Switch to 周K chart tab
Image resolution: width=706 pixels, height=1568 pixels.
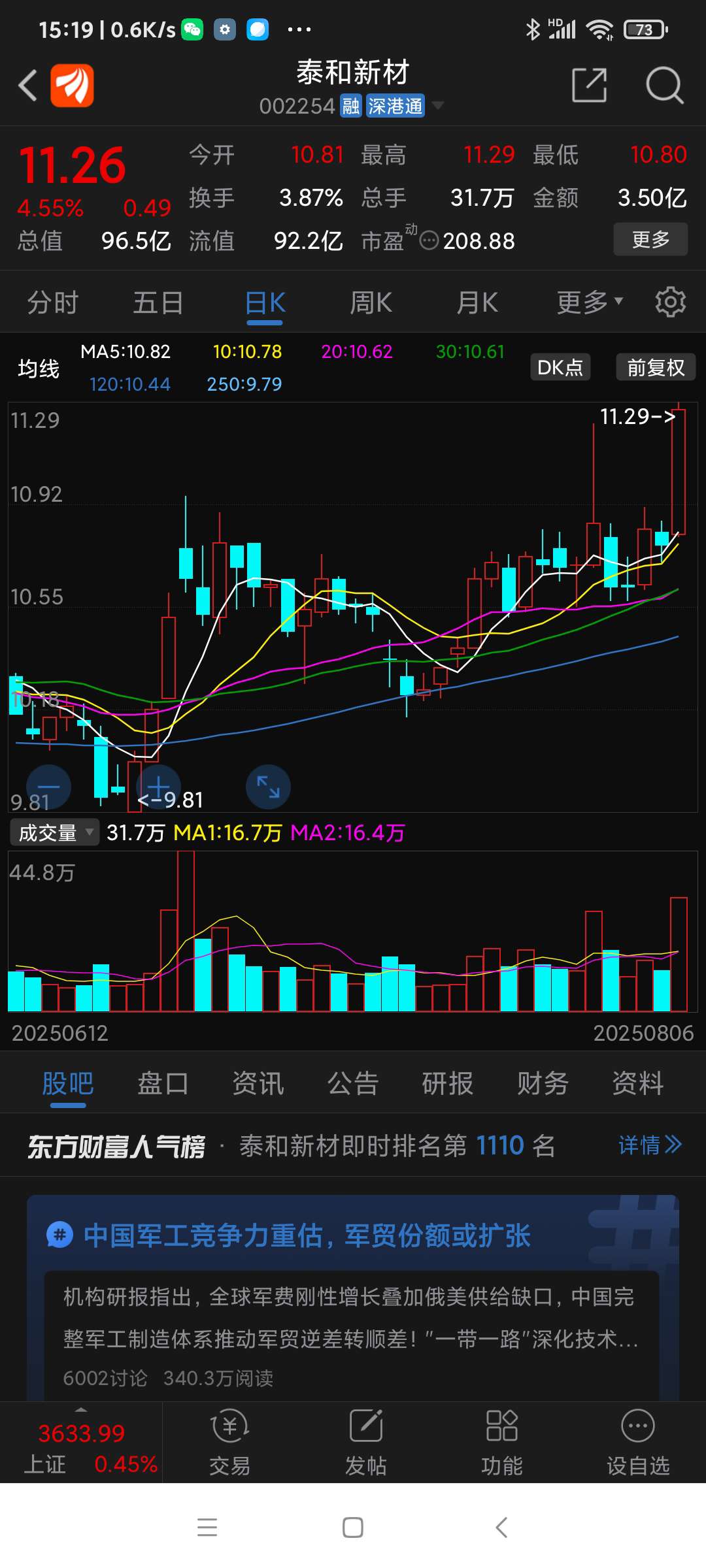pos(371,302)
